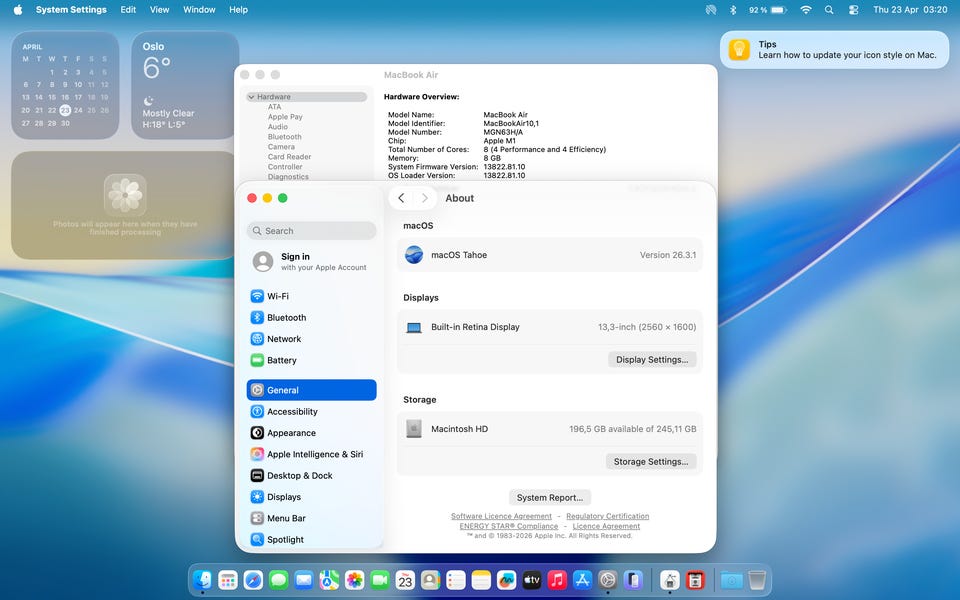The image size is (960, 600).
Task: Open Reminders from the Dock
Action: (x=456, y=579)
